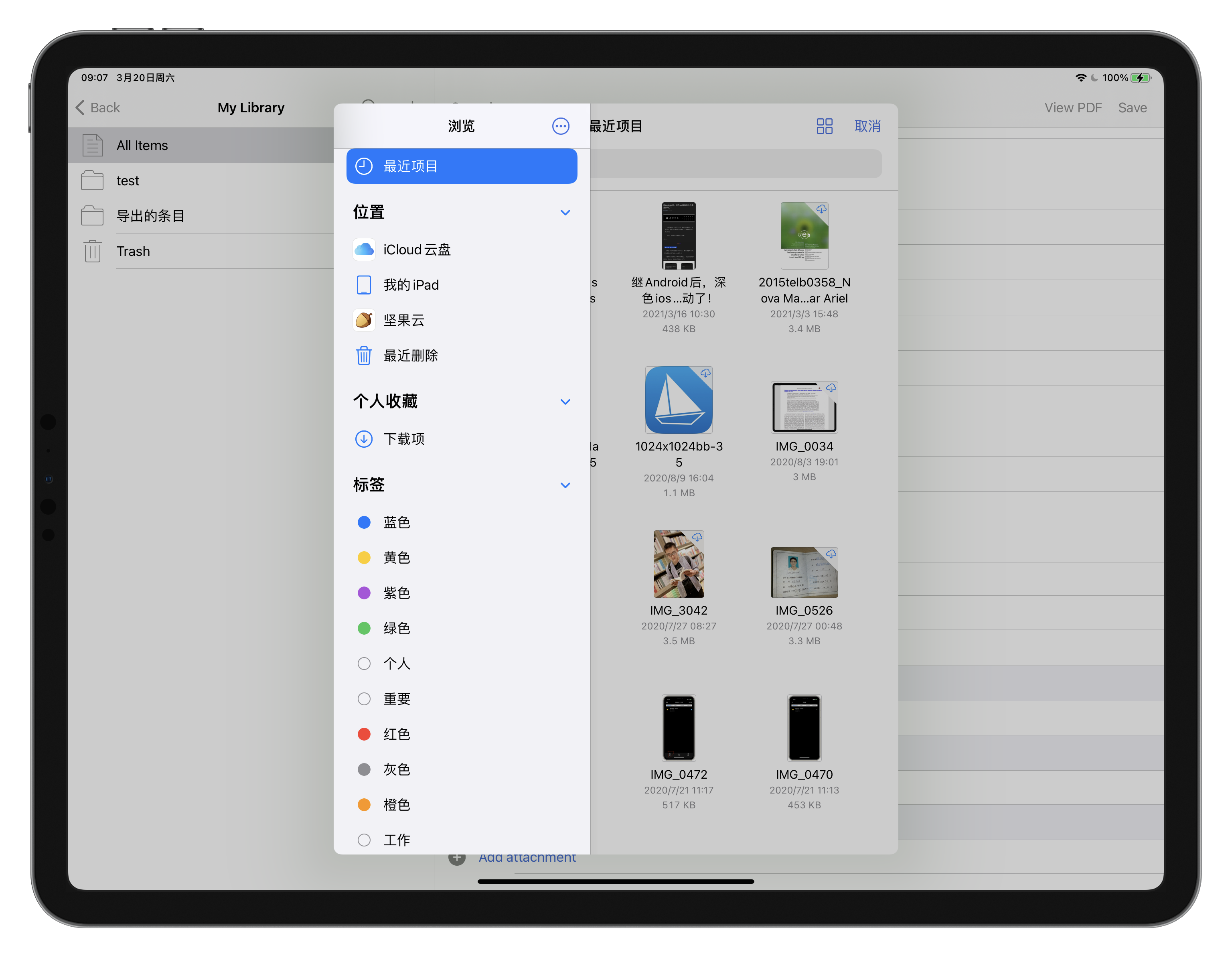Image resolution: width=1232 pixels, height=958 pixels.
Task: Click the Wi-Fi status icon
Action: (1081, 78)
